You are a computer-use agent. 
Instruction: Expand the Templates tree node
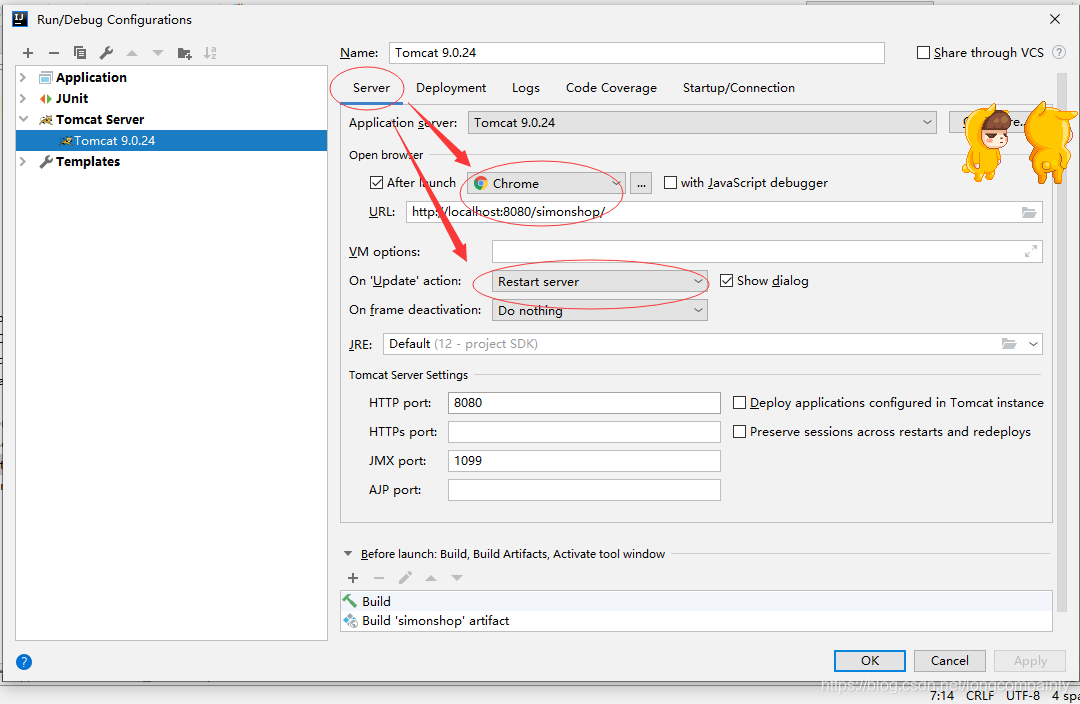tap(23, 161)
